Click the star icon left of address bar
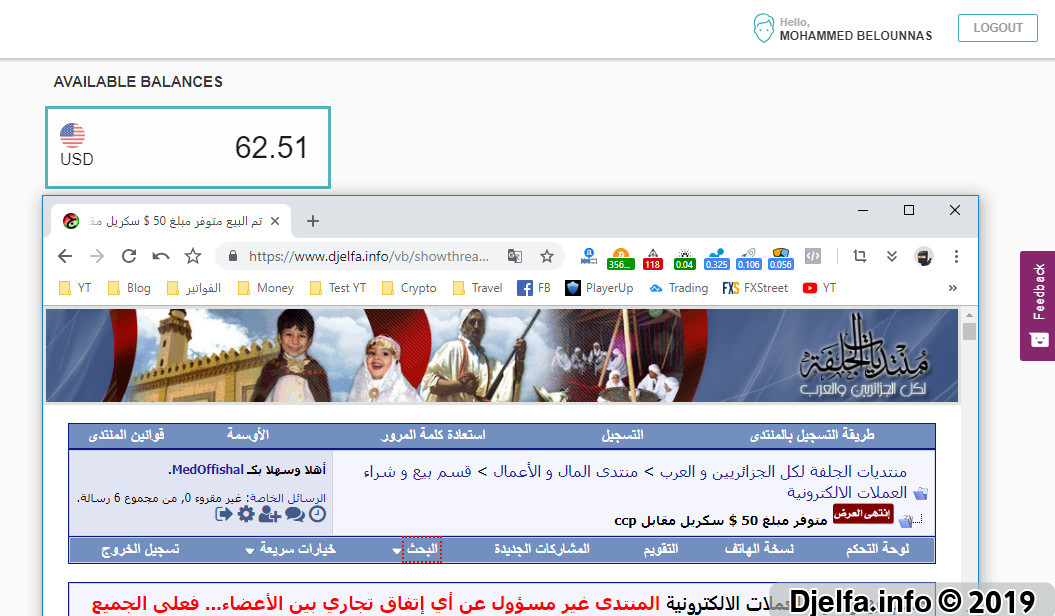Image resolution: width=1055 pixels, height=616 pixels. point(193,256)
